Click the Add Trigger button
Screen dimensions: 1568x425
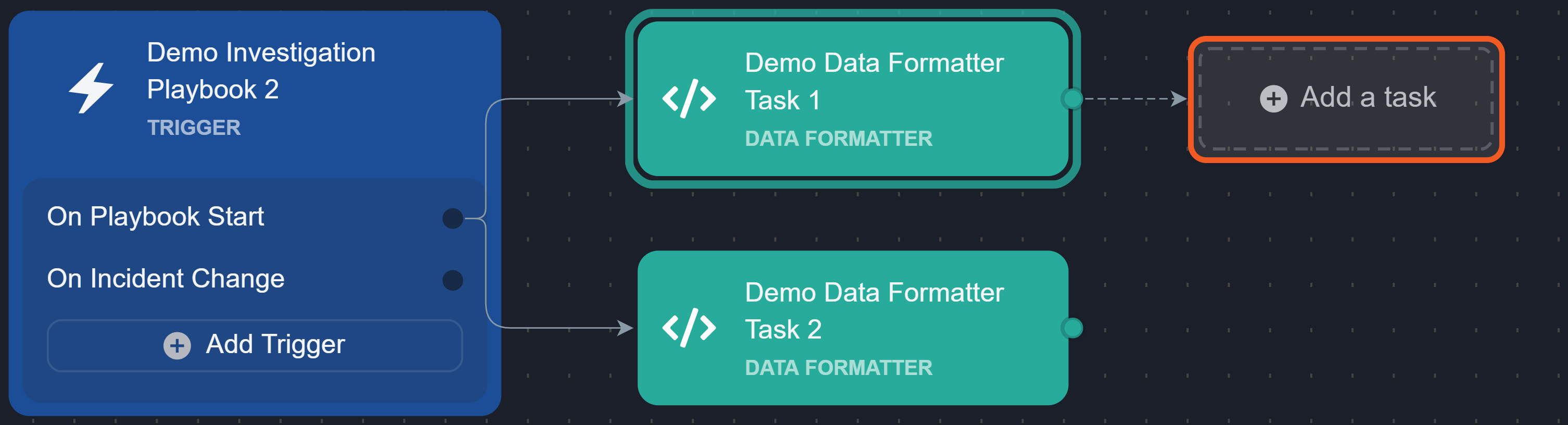(255, 345)
